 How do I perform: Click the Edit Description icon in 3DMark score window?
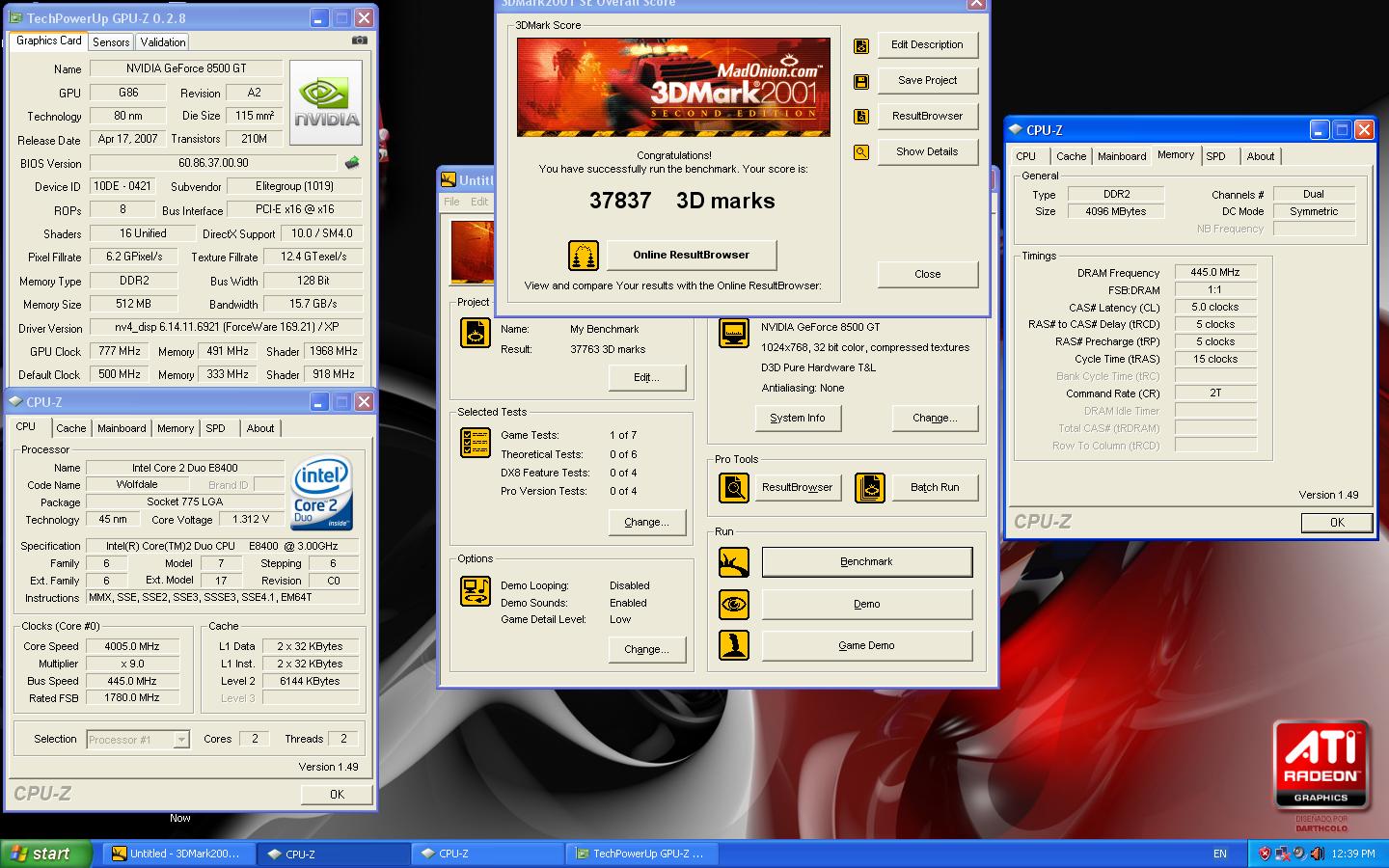point(861,45)
